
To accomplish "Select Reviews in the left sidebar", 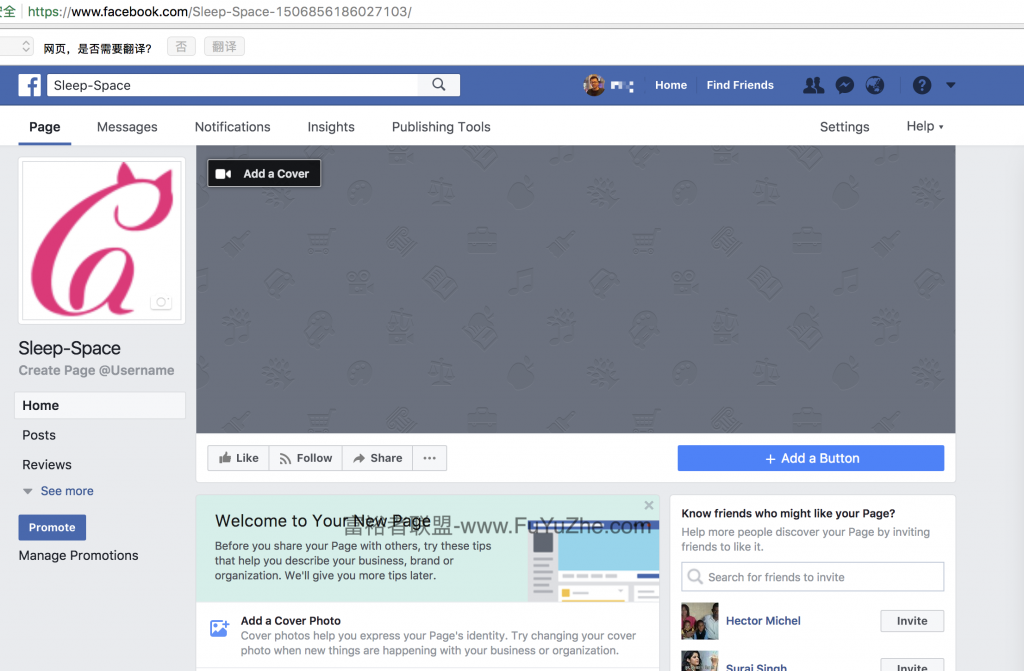I will coord(47,465).
